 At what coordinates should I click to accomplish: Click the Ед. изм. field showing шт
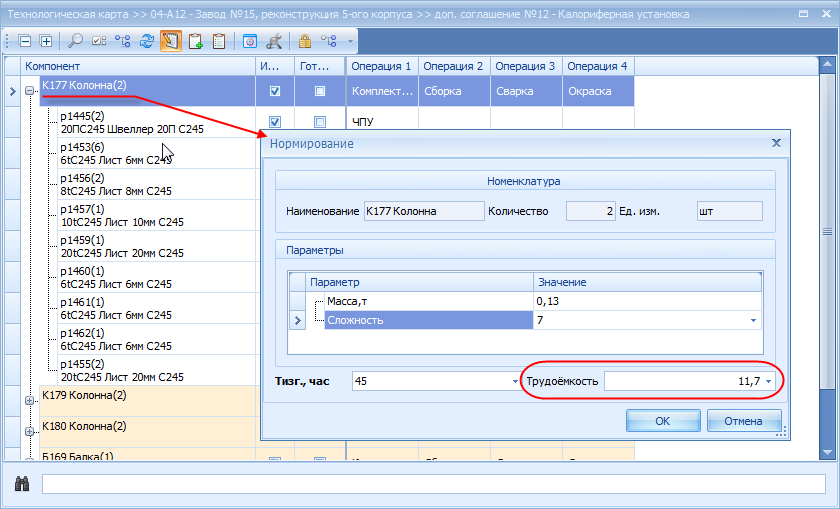pyautogui.click(x=730, y=211)
